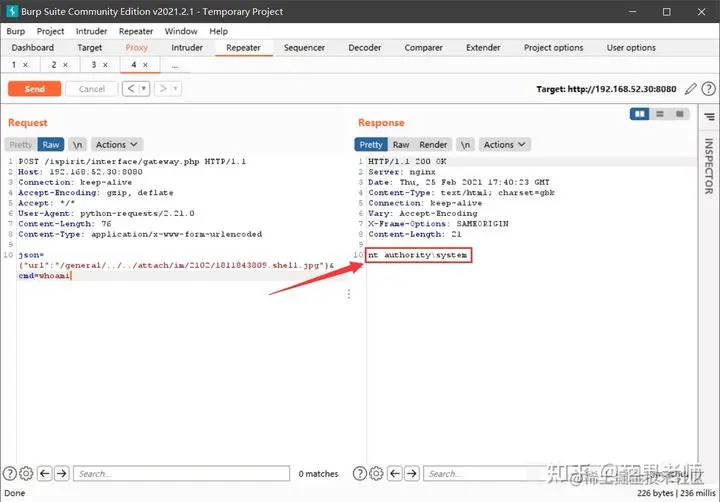Open help icon next to target
This screenshot has width=720, height=502.
coord(709,89)
